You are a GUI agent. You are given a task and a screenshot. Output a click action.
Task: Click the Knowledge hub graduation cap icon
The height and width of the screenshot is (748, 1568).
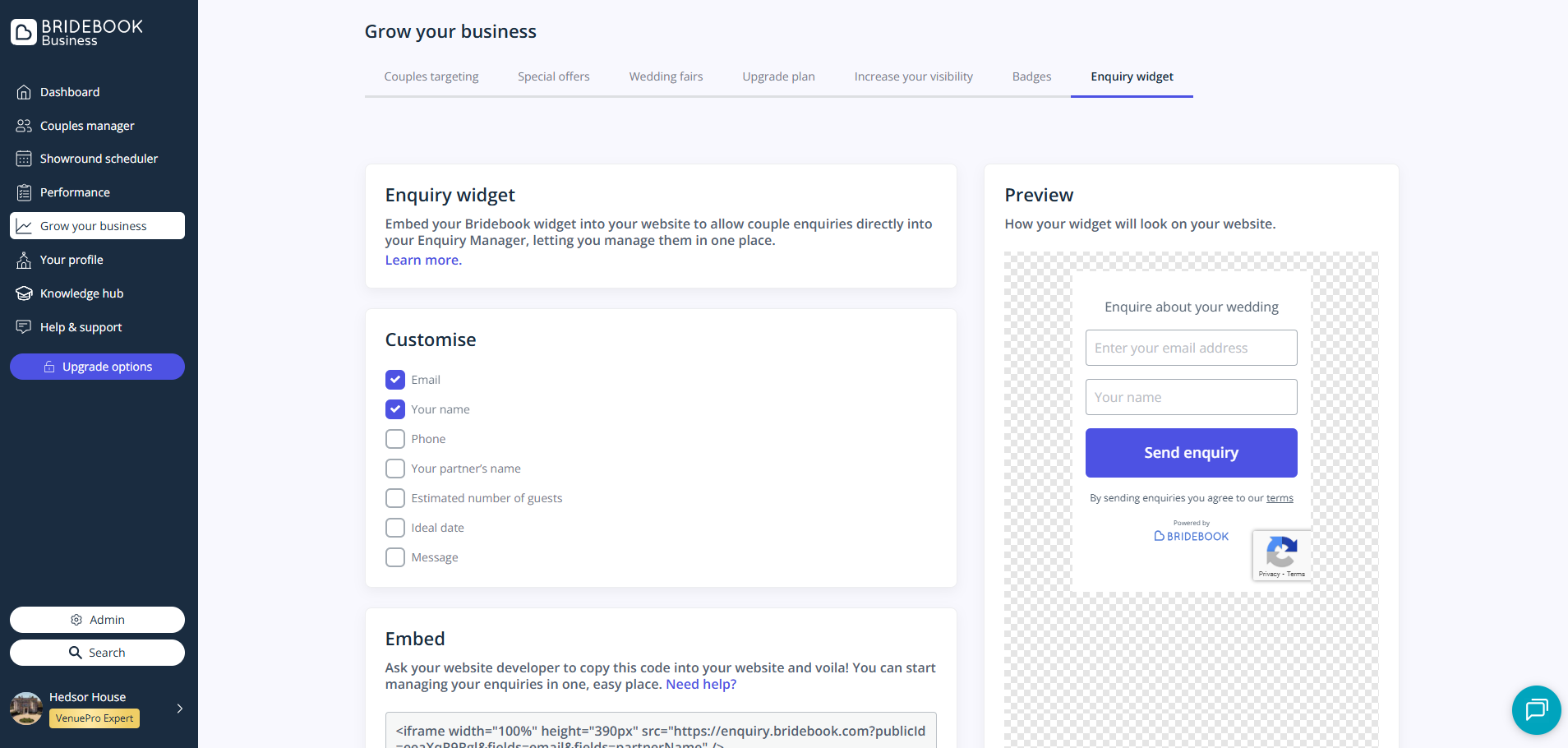tap(24, 293)
